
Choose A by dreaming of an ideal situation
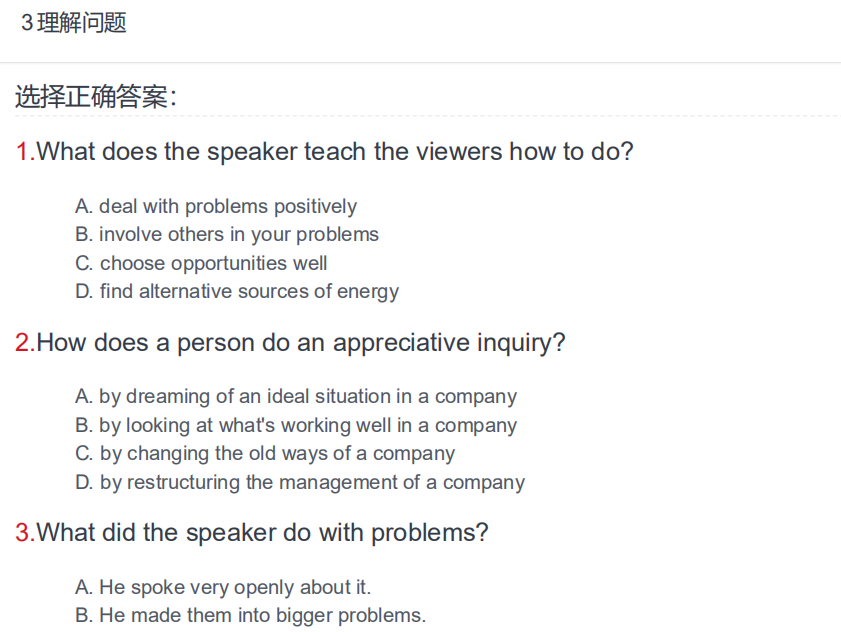[x=296, y=397]
